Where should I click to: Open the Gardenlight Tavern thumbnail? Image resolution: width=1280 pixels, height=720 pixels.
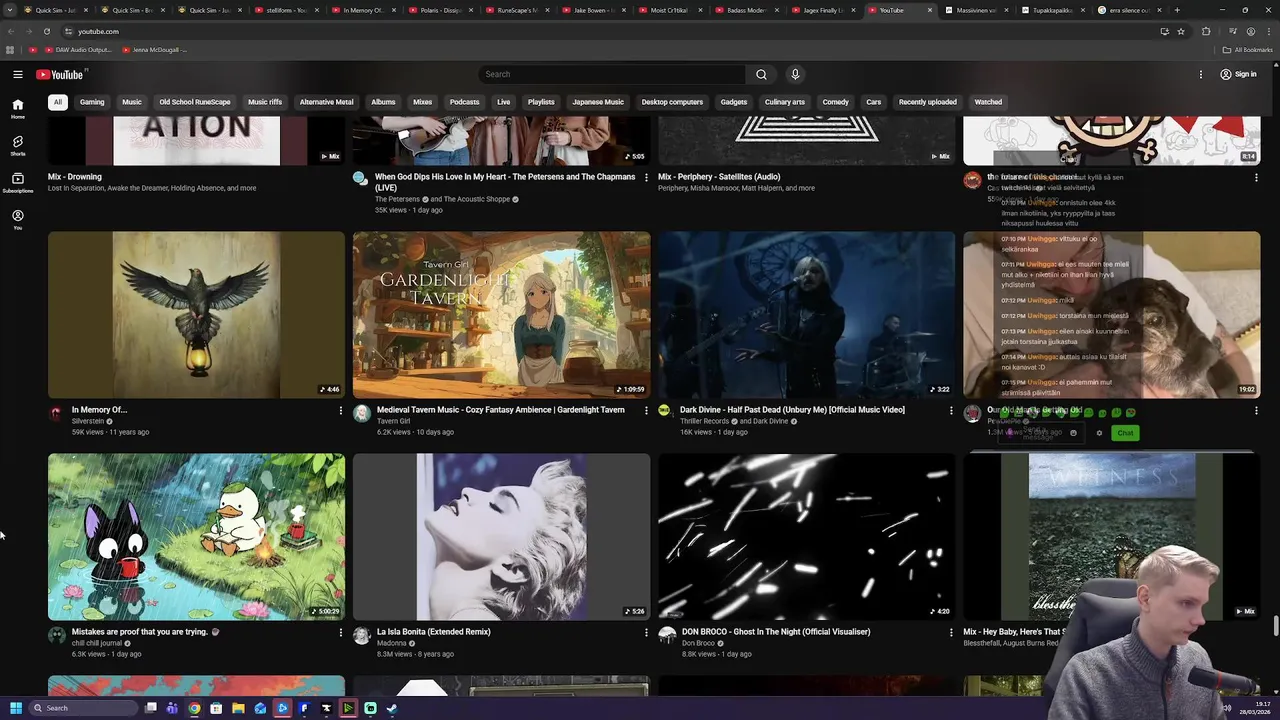[501, 315]
